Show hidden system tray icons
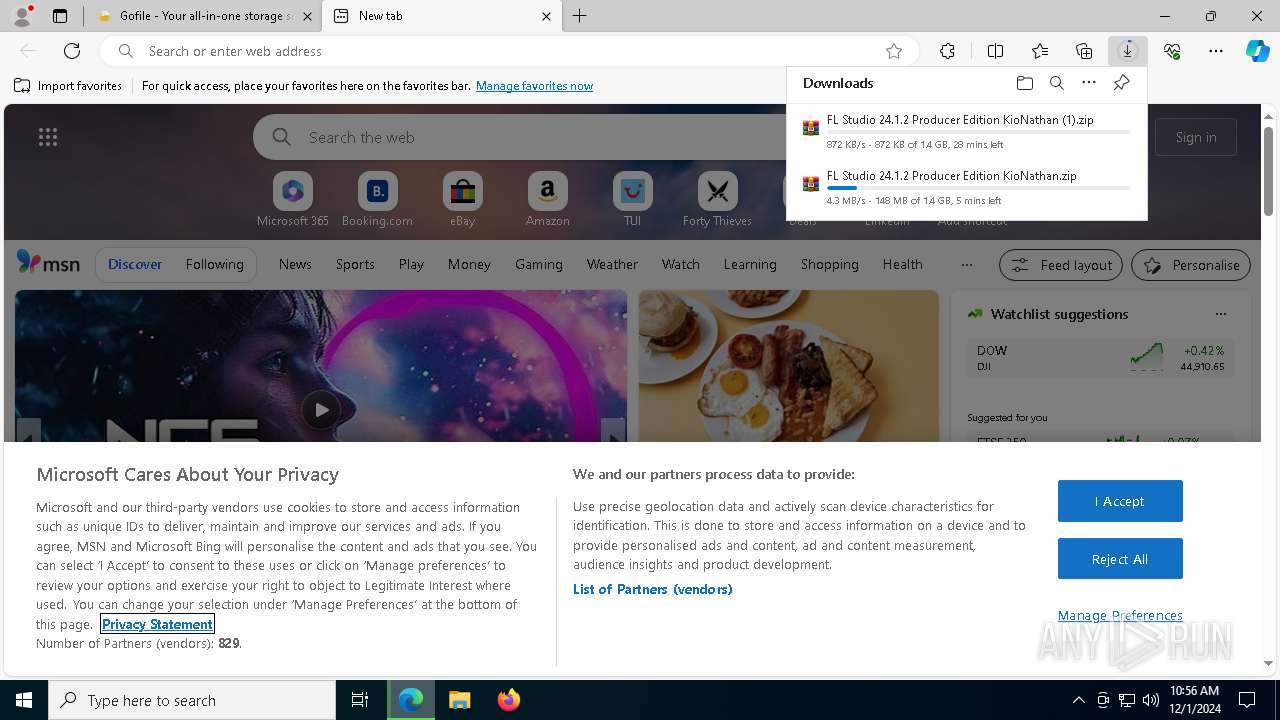Viewport: 1280px width, 720px height. [x=1078, y=700]
